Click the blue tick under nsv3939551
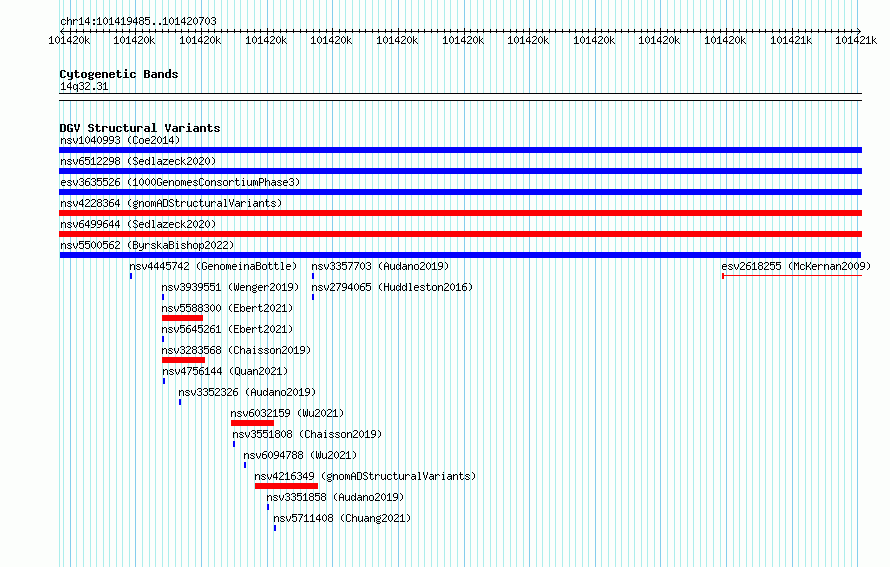Viewport: 890px width, 567px height. pyautogui.click(x=163, y=297)
